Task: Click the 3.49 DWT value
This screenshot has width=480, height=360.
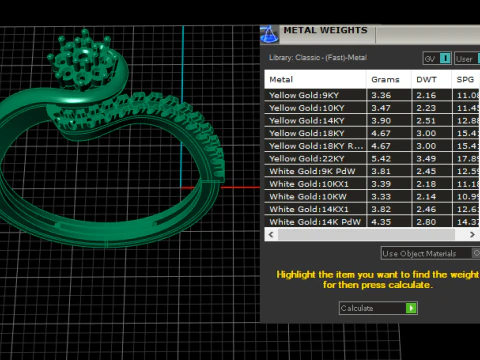Action: coord(426,159)
